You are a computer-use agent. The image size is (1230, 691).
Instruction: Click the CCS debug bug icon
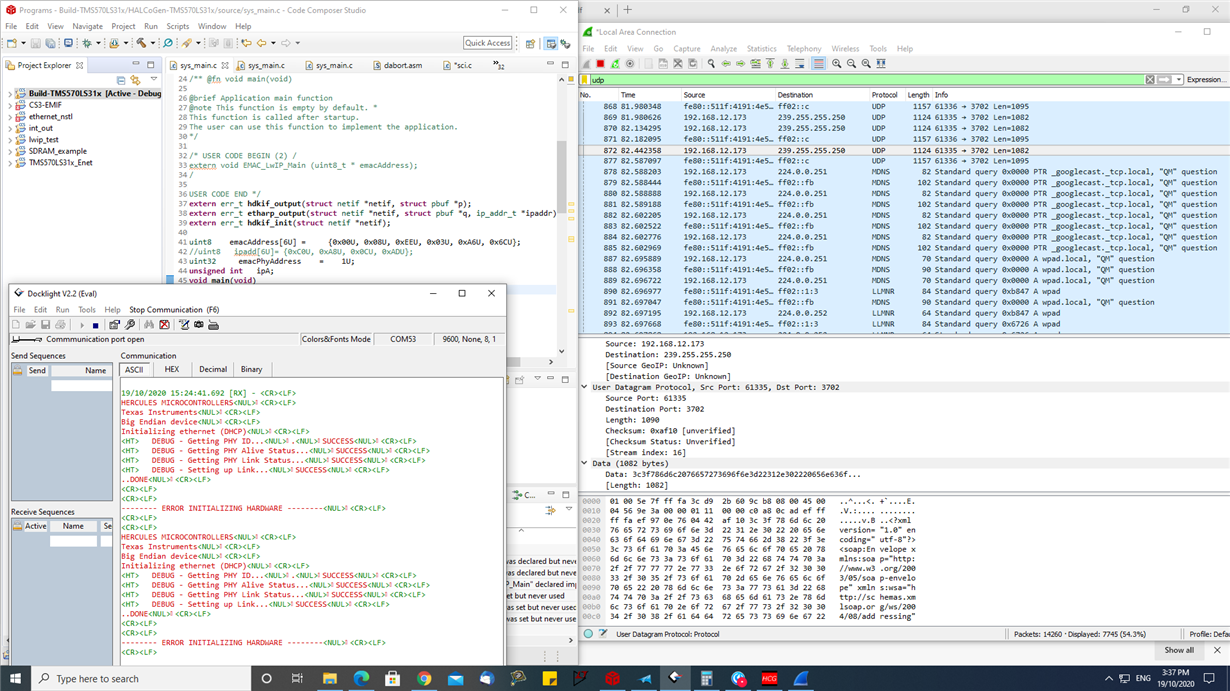point(87,43)
